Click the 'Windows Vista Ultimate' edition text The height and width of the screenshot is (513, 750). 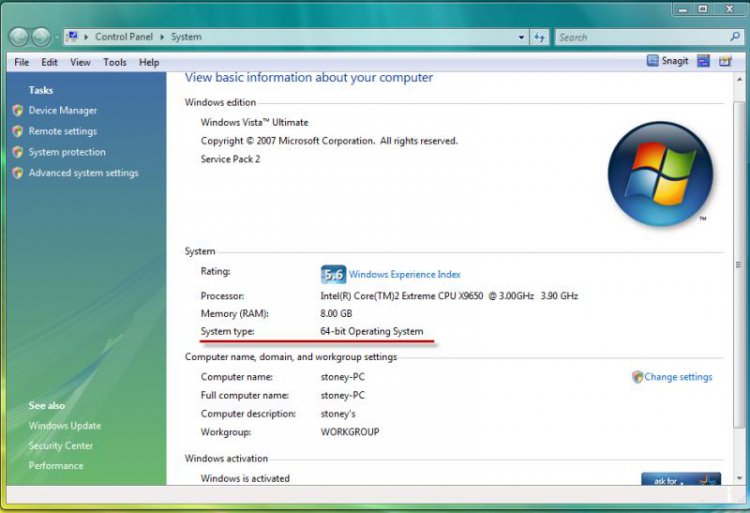pyautogui.click(x=254, y=122)
